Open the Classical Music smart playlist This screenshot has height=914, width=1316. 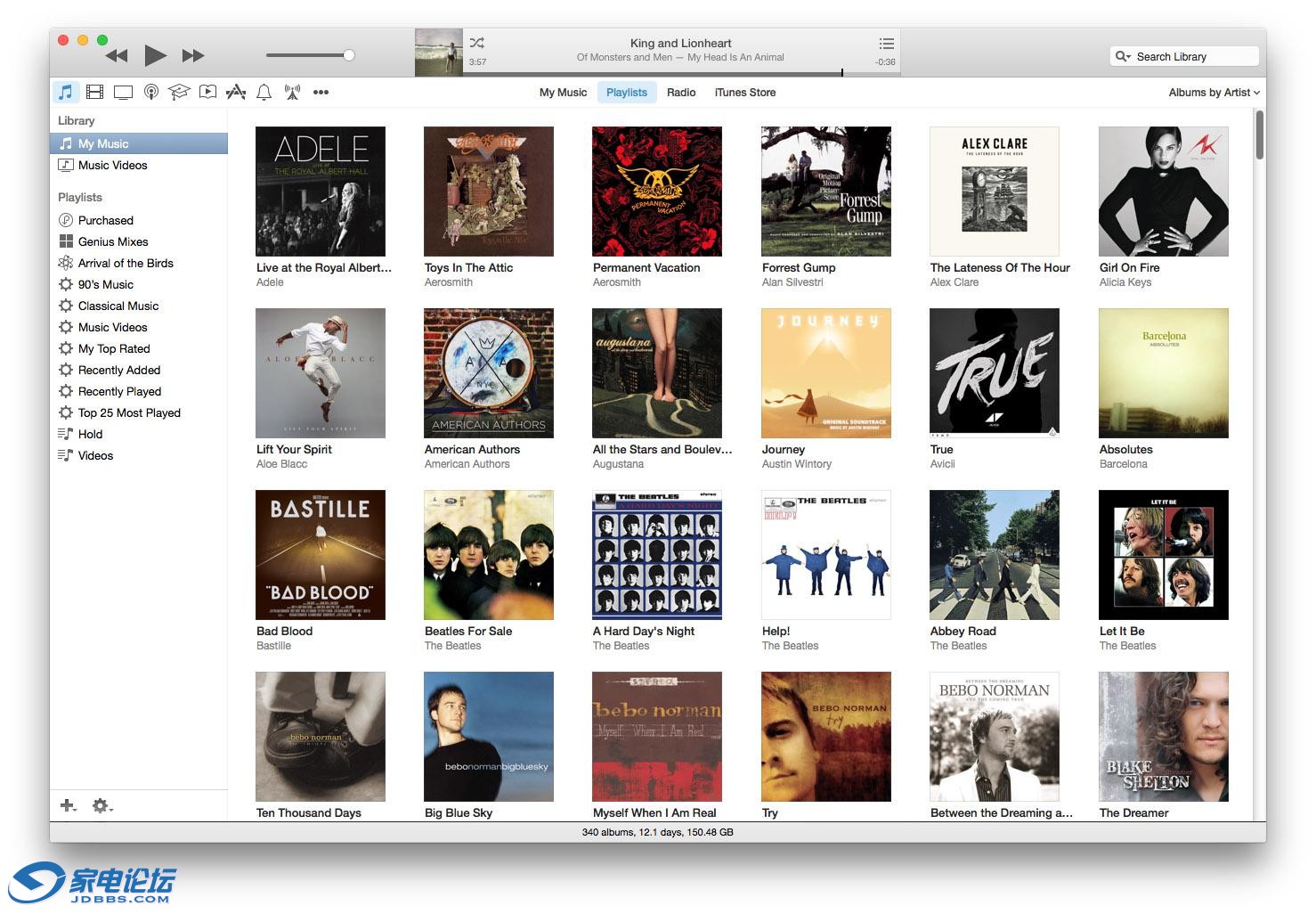click(139, 306)
